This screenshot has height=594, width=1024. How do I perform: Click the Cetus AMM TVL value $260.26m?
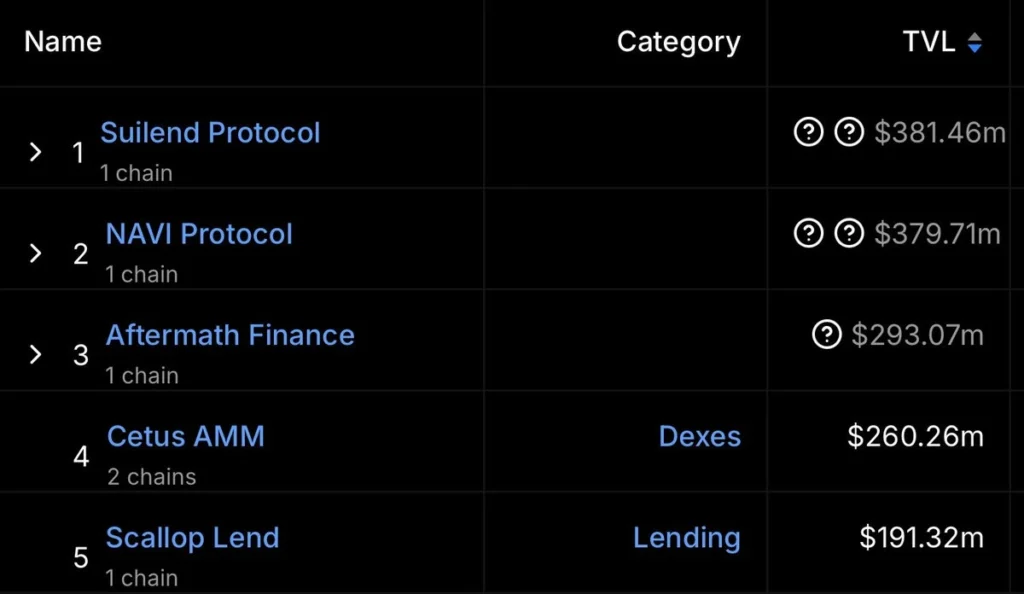[915, 436]
